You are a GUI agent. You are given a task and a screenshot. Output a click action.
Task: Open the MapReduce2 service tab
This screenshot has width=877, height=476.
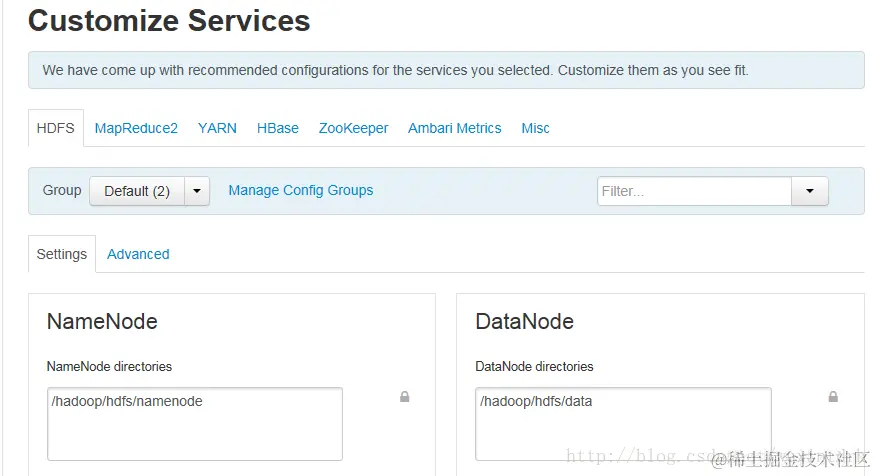point(136,128)
